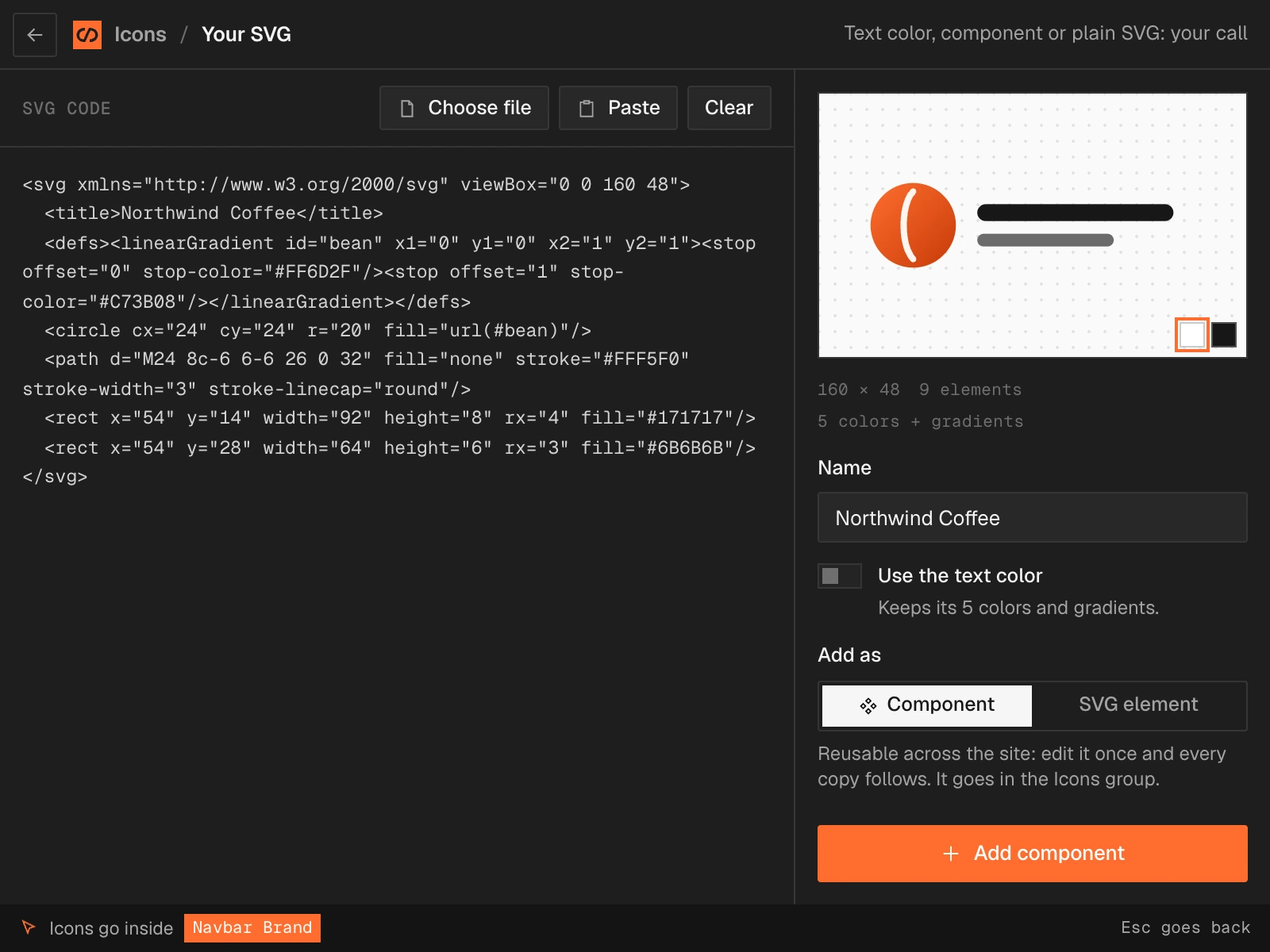Click 'Keeps its 5 colors and gradients.' text

pos(1018,608)
